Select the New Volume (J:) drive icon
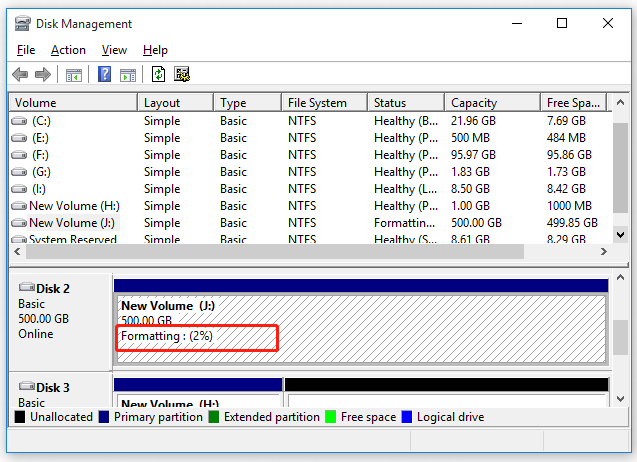Viewport: 637px width, 462px height. (19, 223)
